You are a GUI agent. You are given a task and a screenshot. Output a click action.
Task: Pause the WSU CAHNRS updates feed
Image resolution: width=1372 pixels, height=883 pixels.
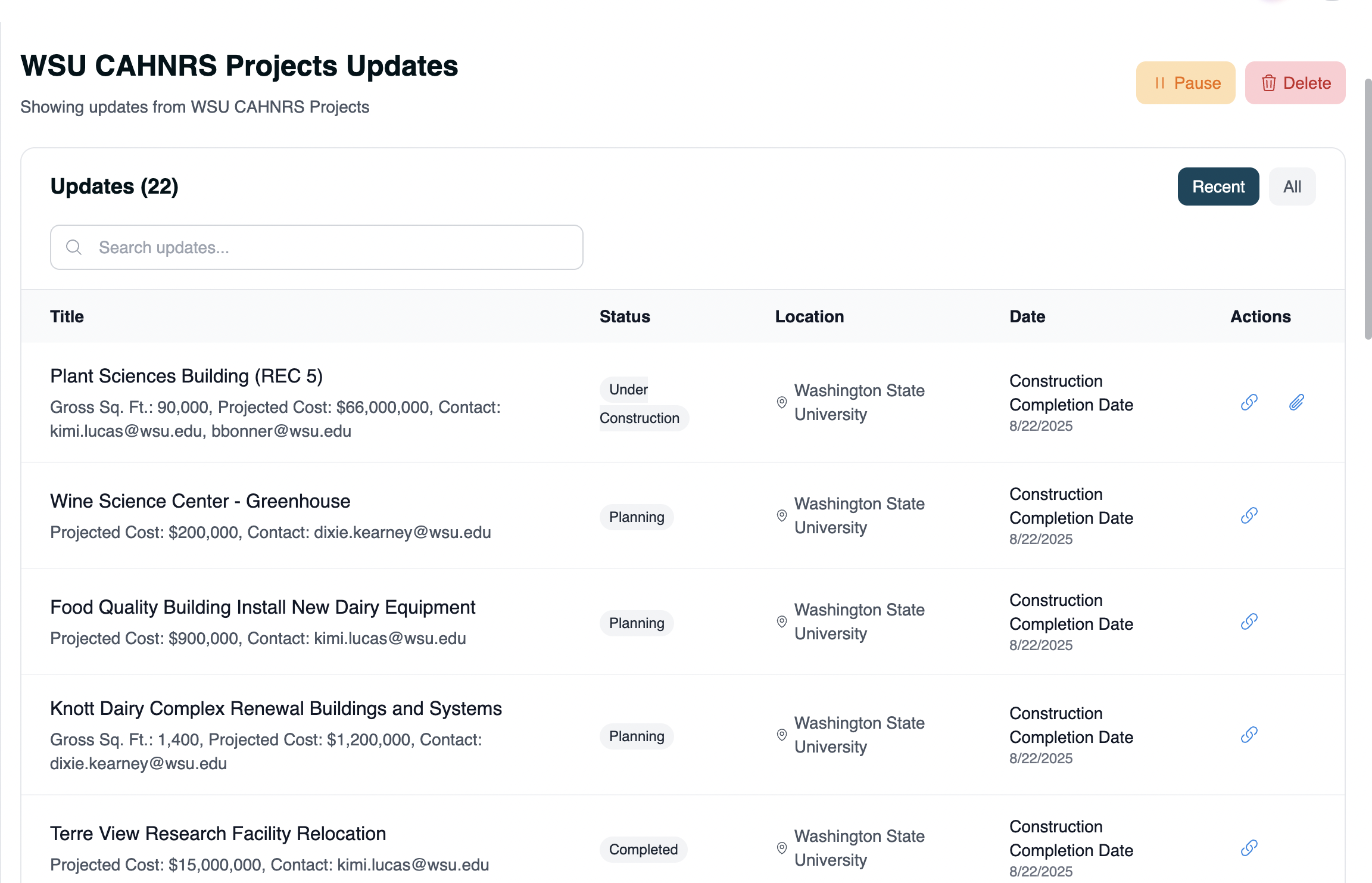(1186, 83)
